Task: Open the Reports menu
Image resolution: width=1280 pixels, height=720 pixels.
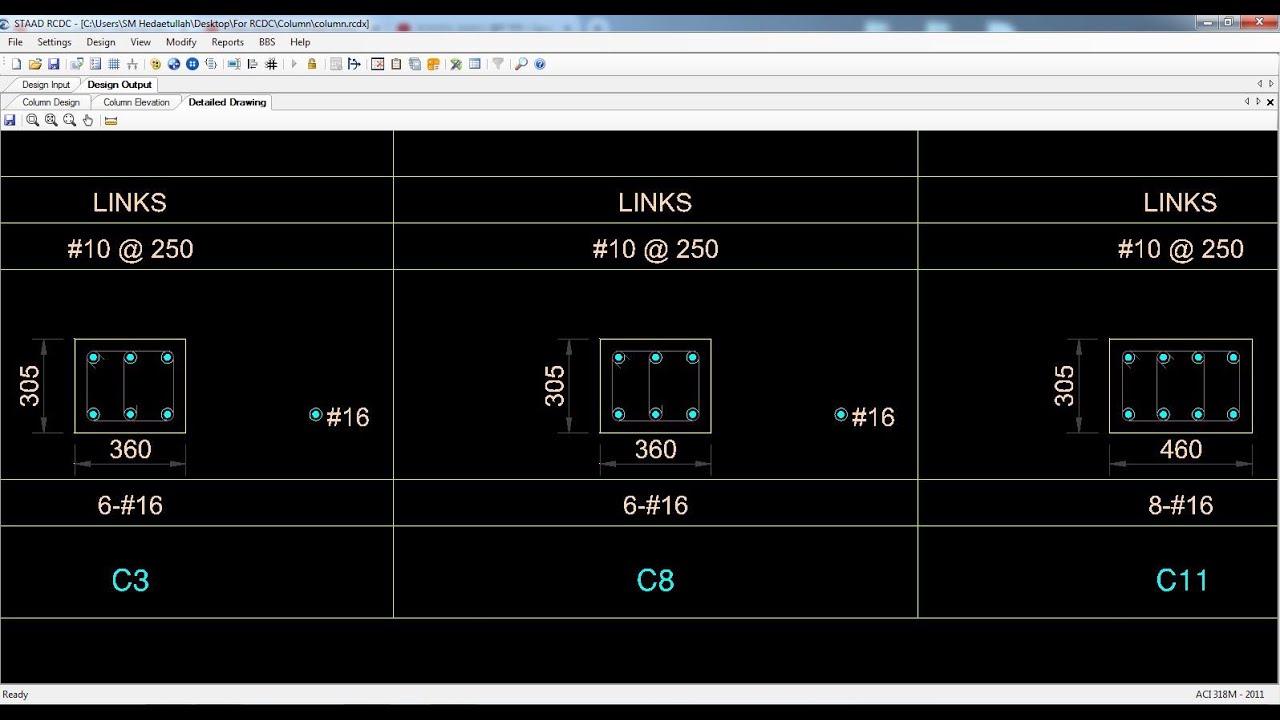Action: [x=228, y=42]
